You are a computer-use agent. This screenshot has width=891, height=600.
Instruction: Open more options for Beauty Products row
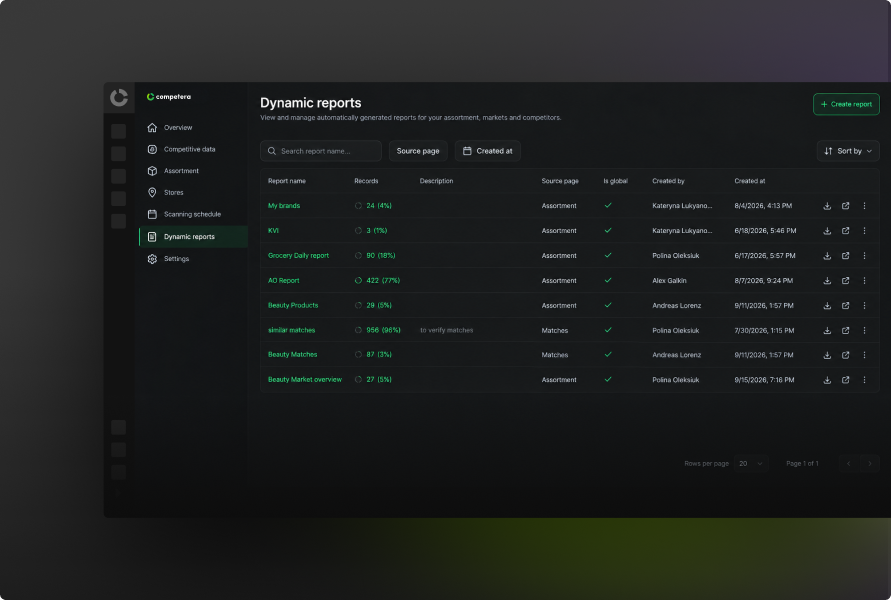[864, 306]
